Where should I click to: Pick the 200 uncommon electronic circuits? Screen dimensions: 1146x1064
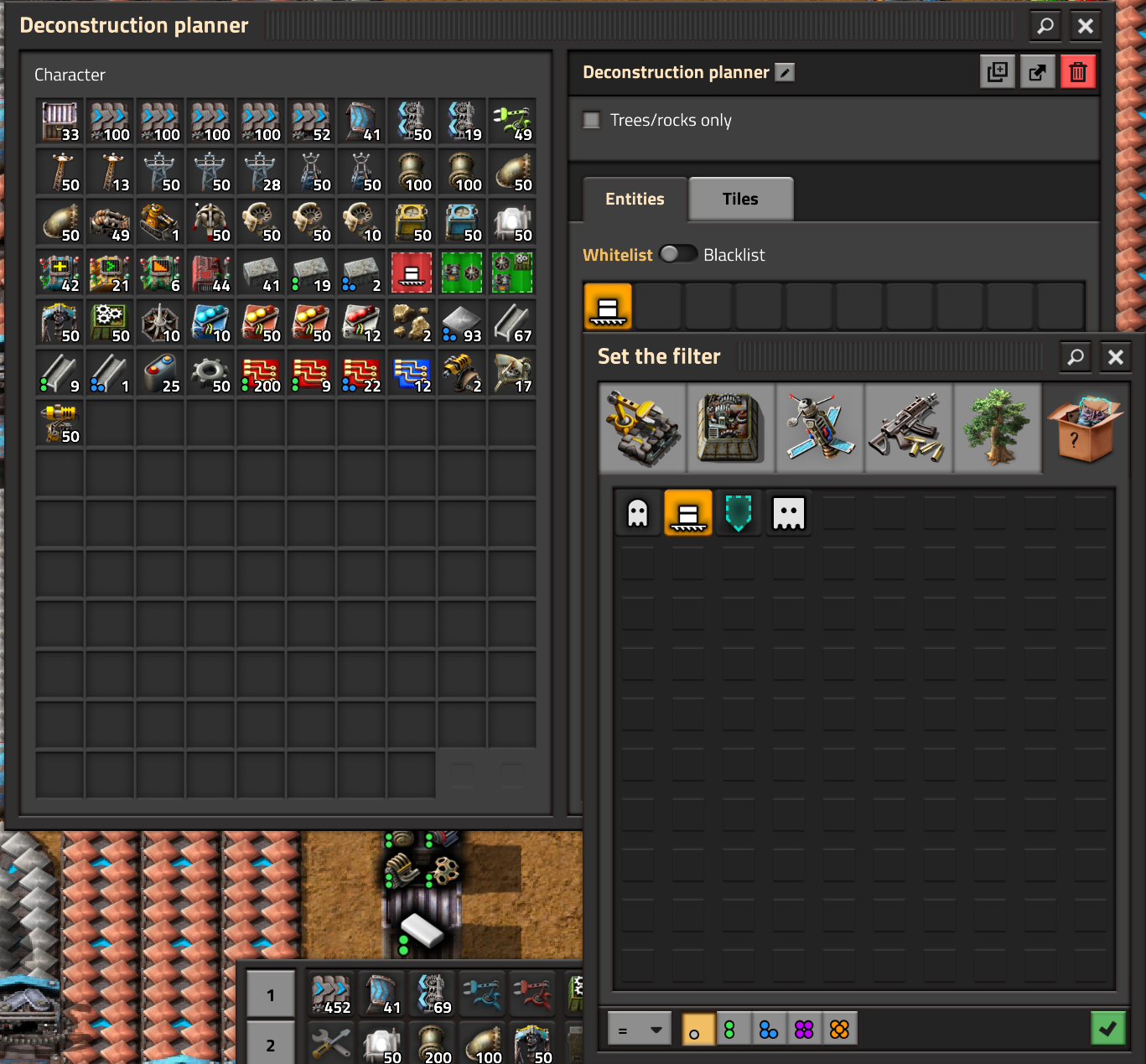point(261,373)
